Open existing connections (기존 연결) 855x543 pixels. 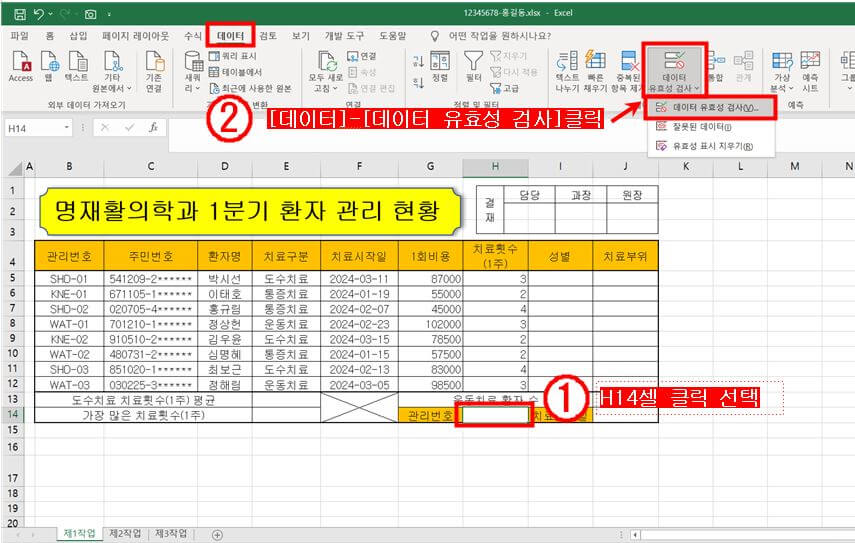(x=154, y=71)
